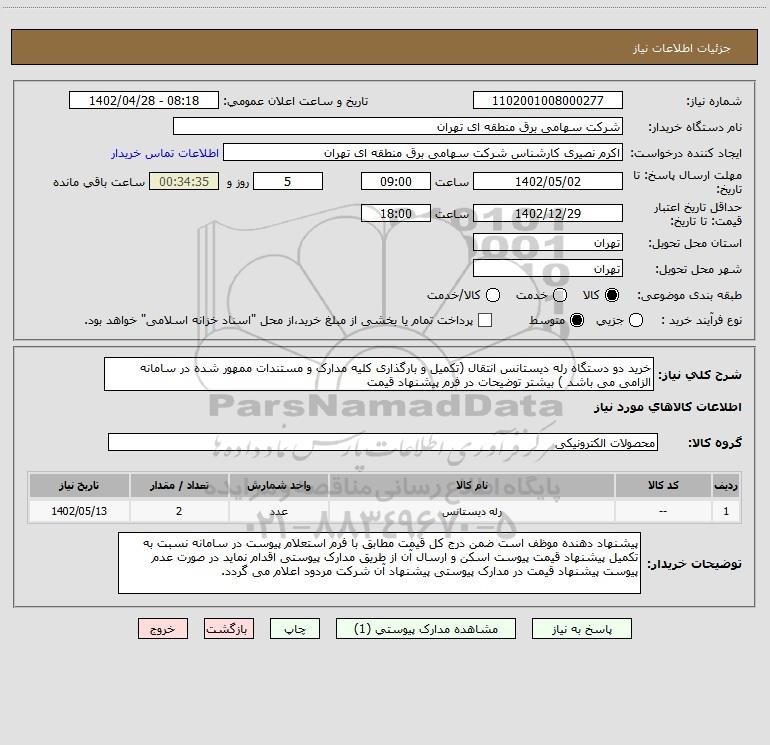
Task: Click the ردیف column header
Action: point(726,485)
